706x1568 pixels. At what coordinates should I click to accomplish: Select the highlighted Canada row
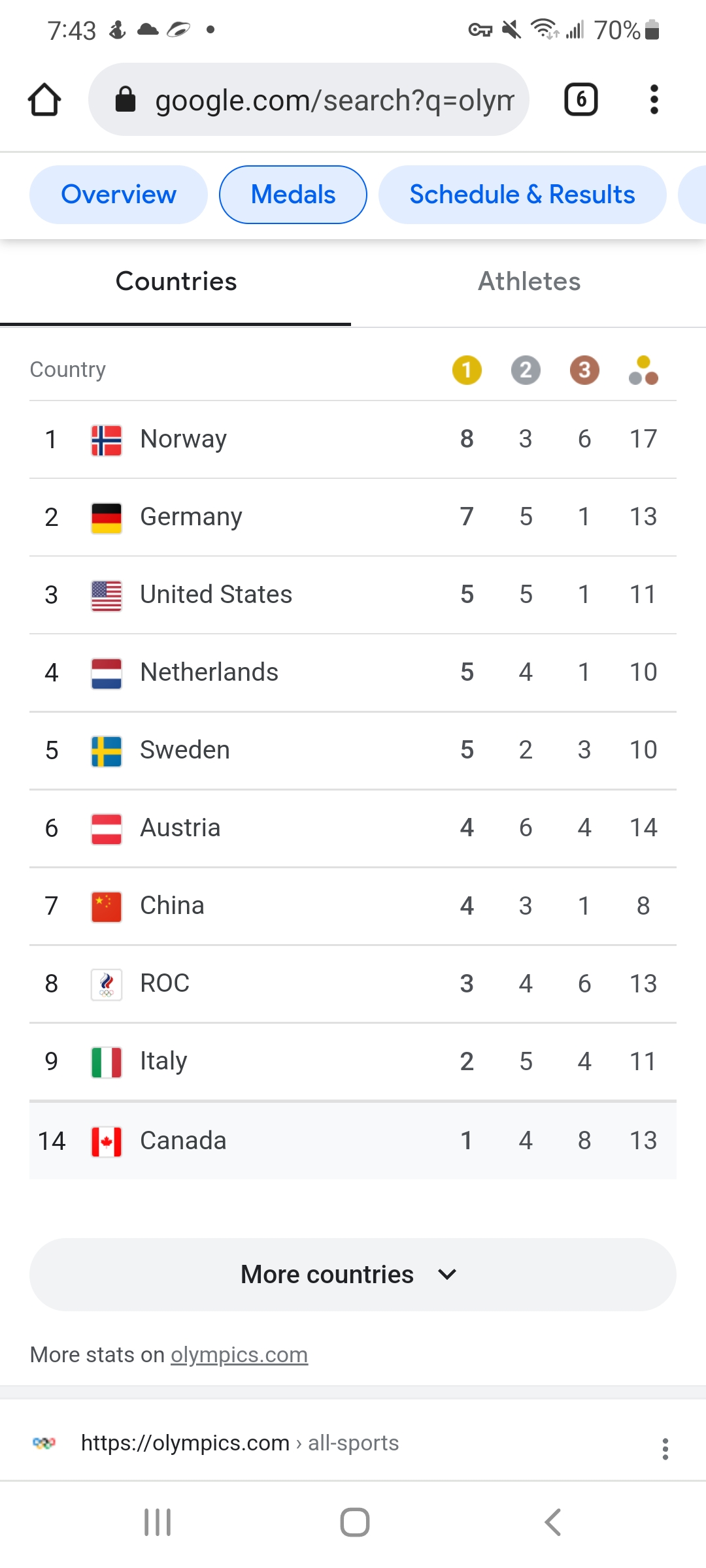[x=353, y=1141]
